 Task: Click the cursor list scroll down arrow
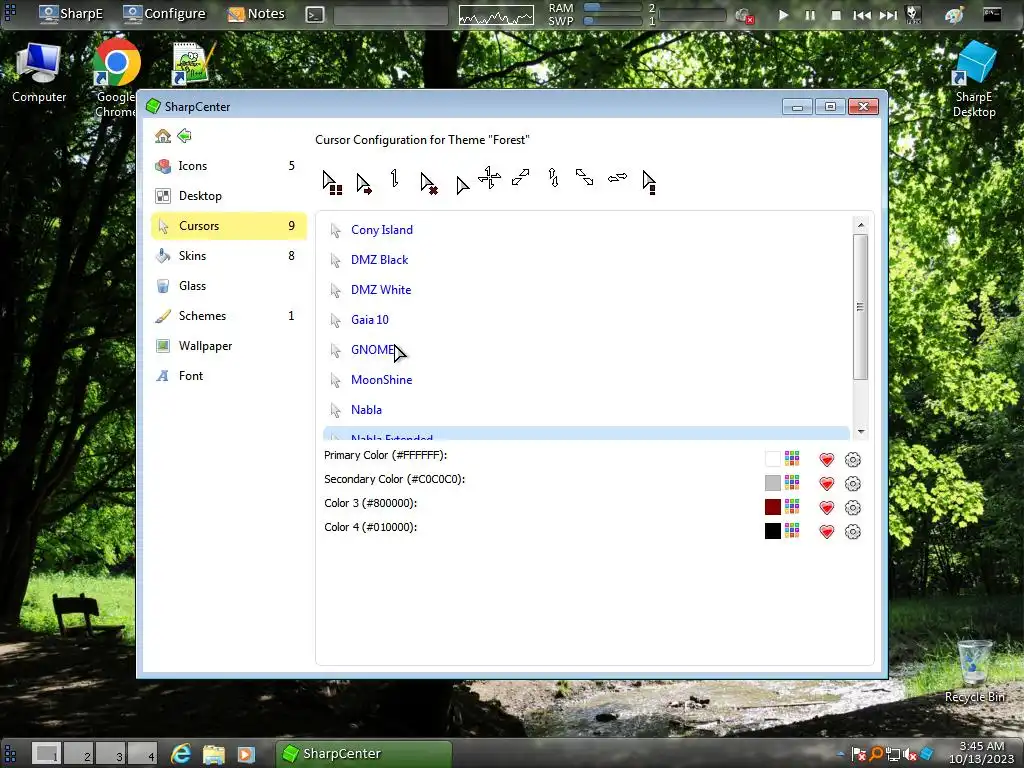click(x=861, y=432)
